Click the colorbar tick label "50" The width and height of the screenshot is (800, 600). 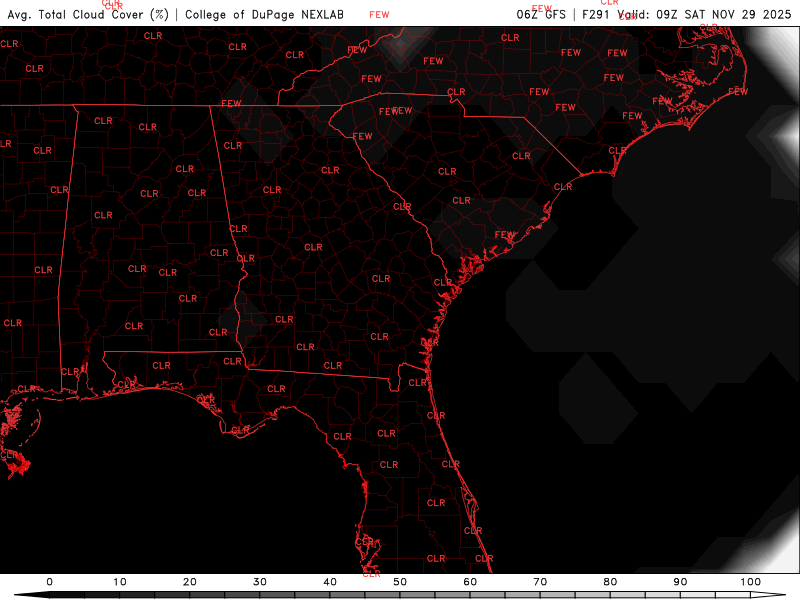[x=400, y=582]
